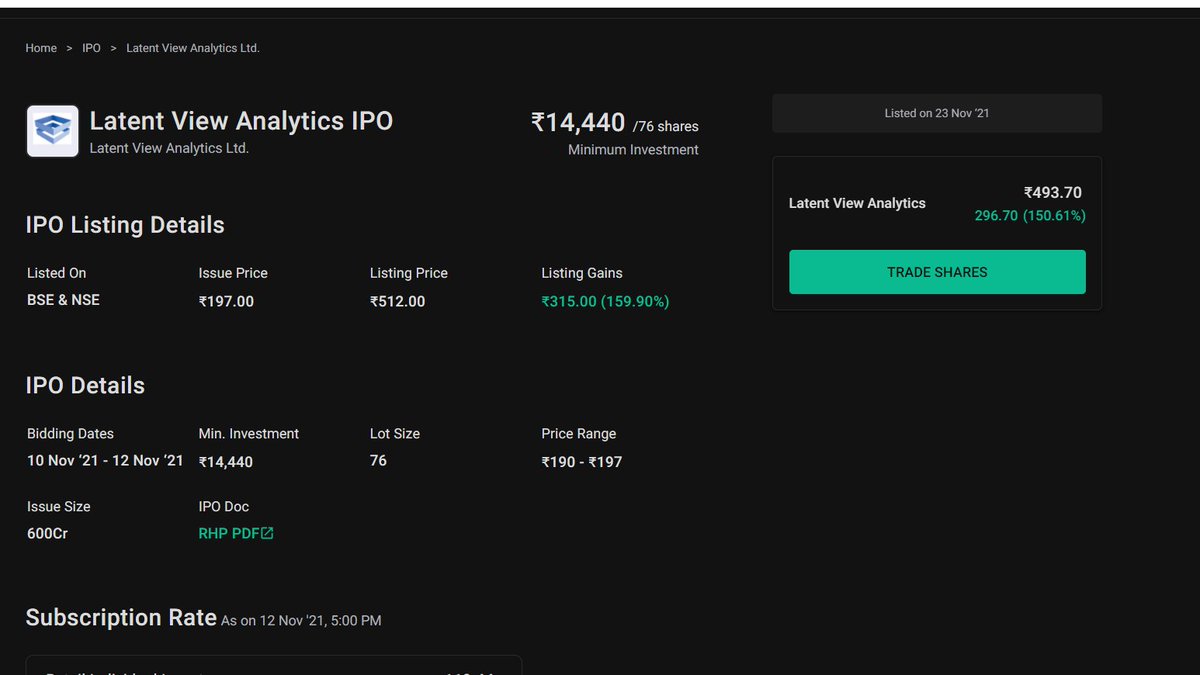Click the Subscription Rate heading

click(121, 618)
